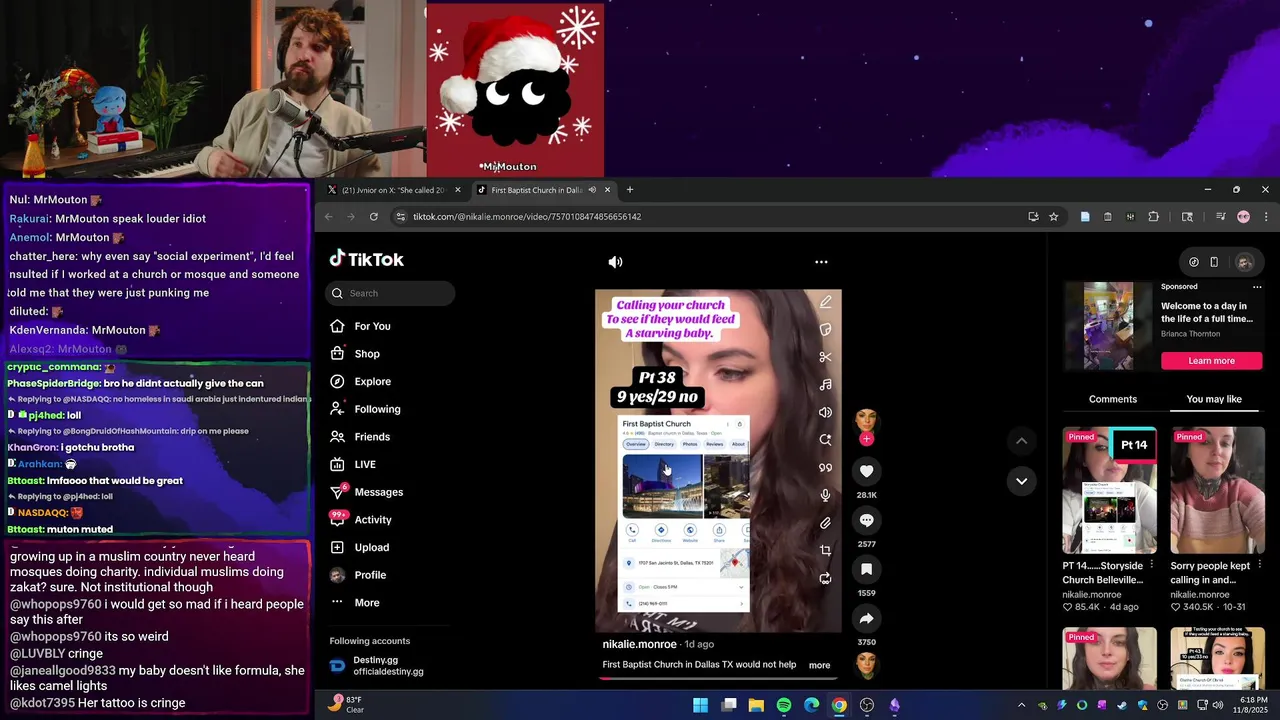The width and height of the screenshot is (1280, 720).
Task: Click the browser address bar URL
Action: [x=527, y=217]
